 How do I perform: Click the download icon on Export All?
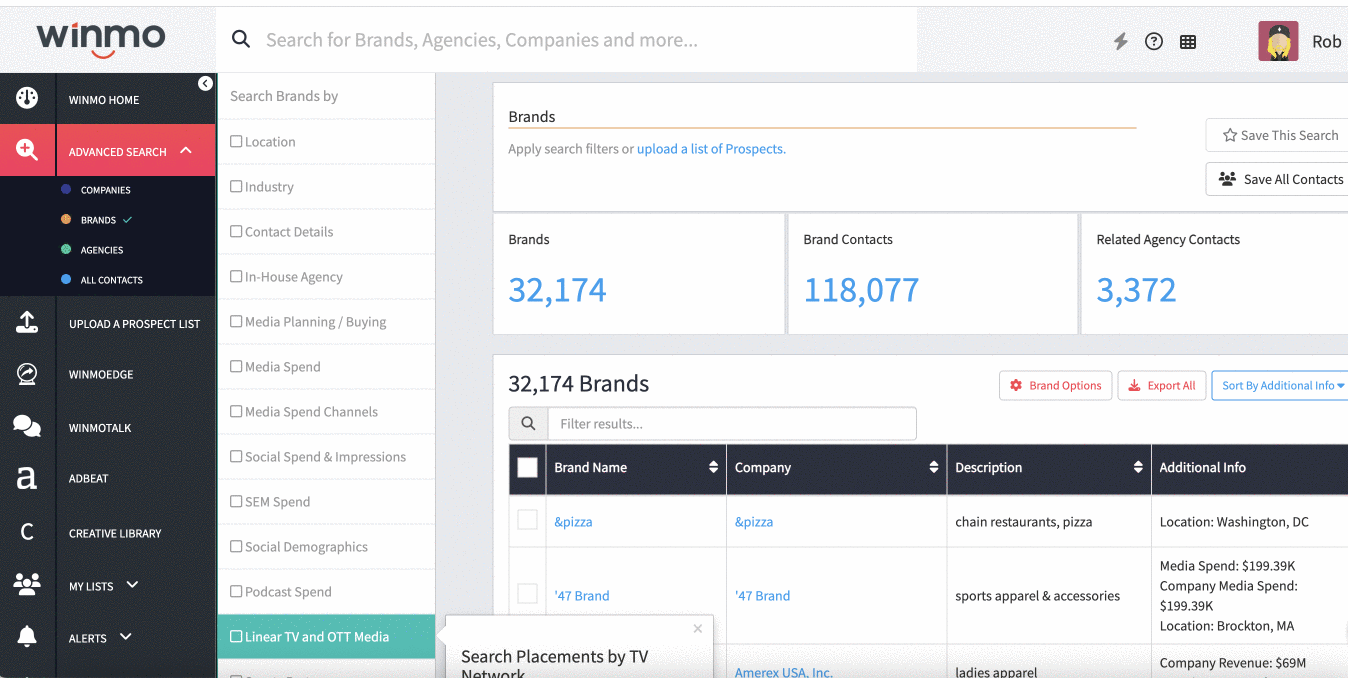pyautogui.click(x=1134, y=385)
